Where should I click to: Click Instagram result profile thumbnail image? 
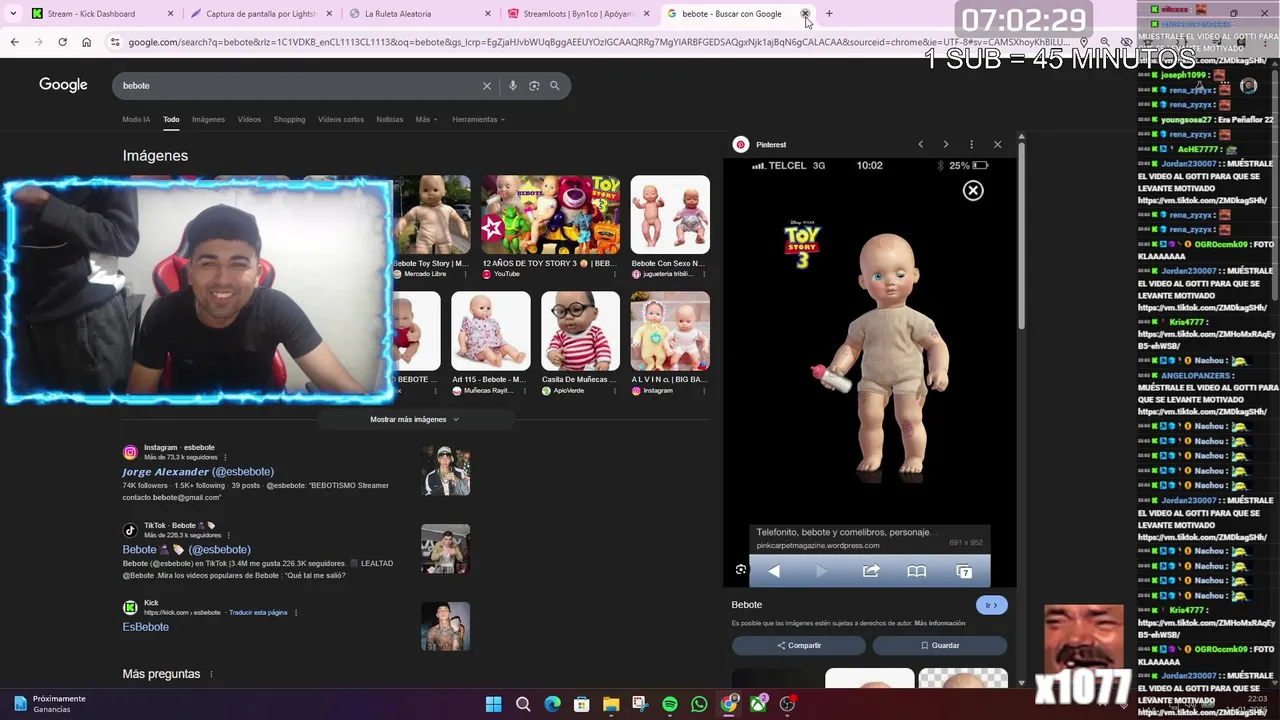click(445, 471)
